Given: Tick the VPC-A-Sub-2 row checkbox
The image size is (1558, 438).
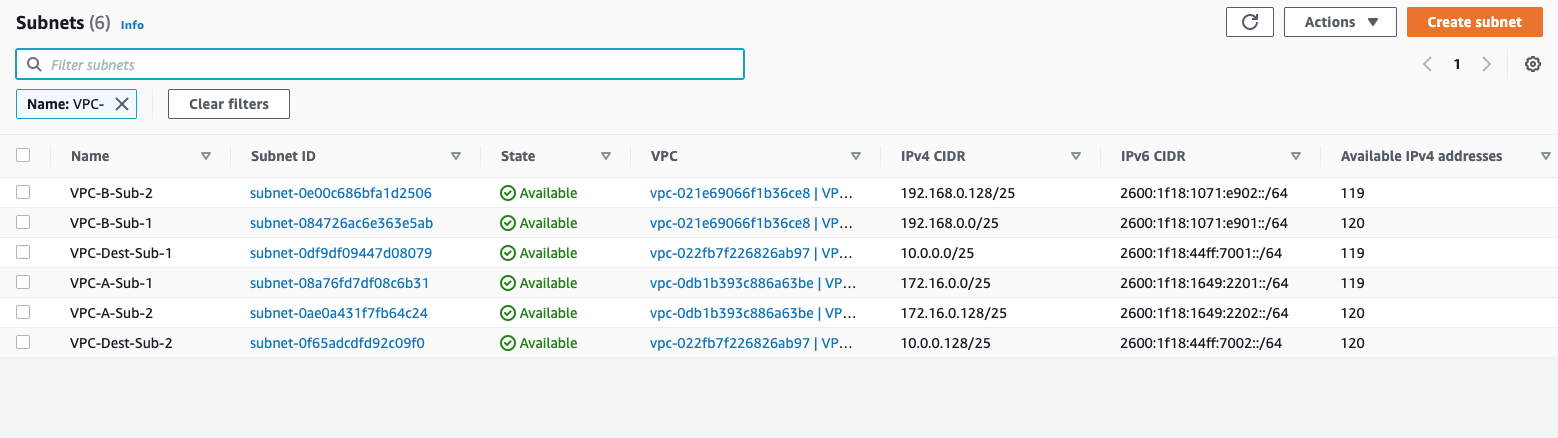Looking at the screenshot, I should [23, 312].
